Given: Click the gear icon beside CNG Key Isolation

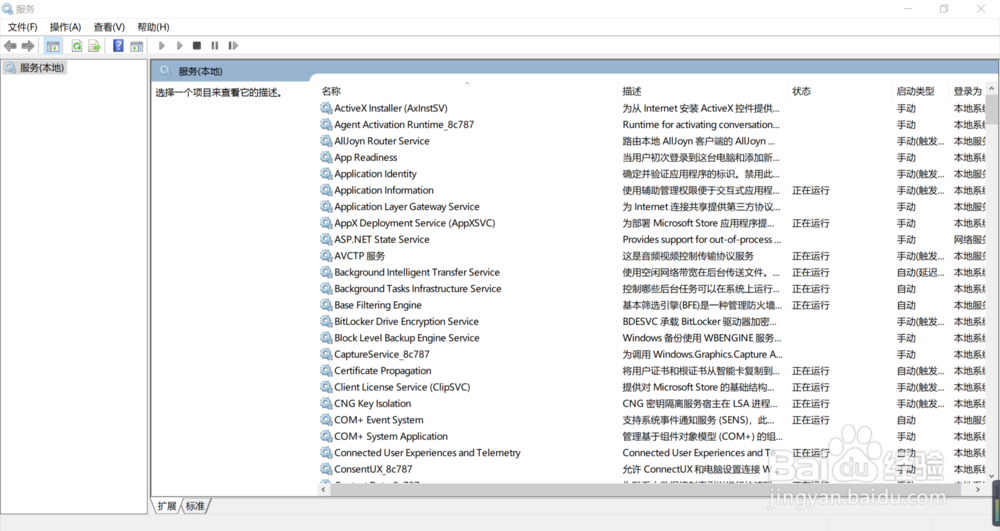Looking at the screenshot, I should [x=326, y=404].
